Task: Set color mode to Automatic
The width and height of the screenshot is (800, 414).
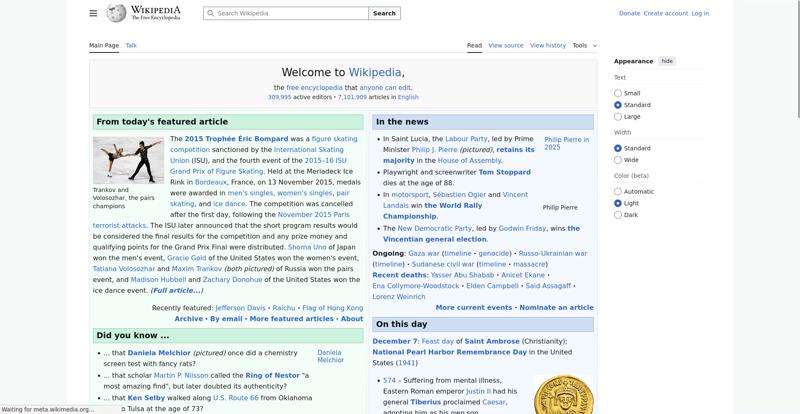Action: pos(618,191)
